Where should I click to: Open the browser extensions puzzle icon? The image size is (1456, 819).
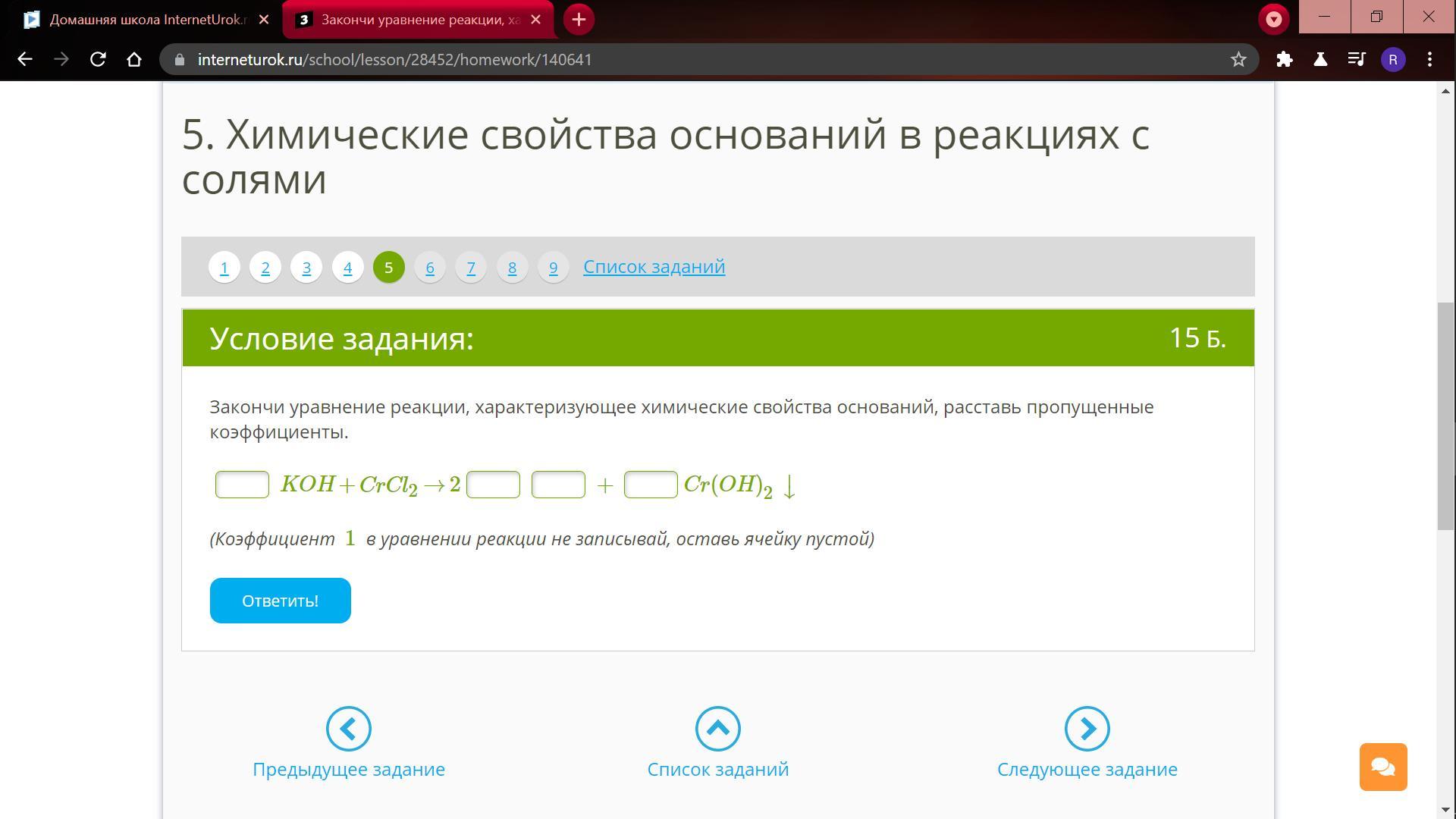(x=1284, y=59)
